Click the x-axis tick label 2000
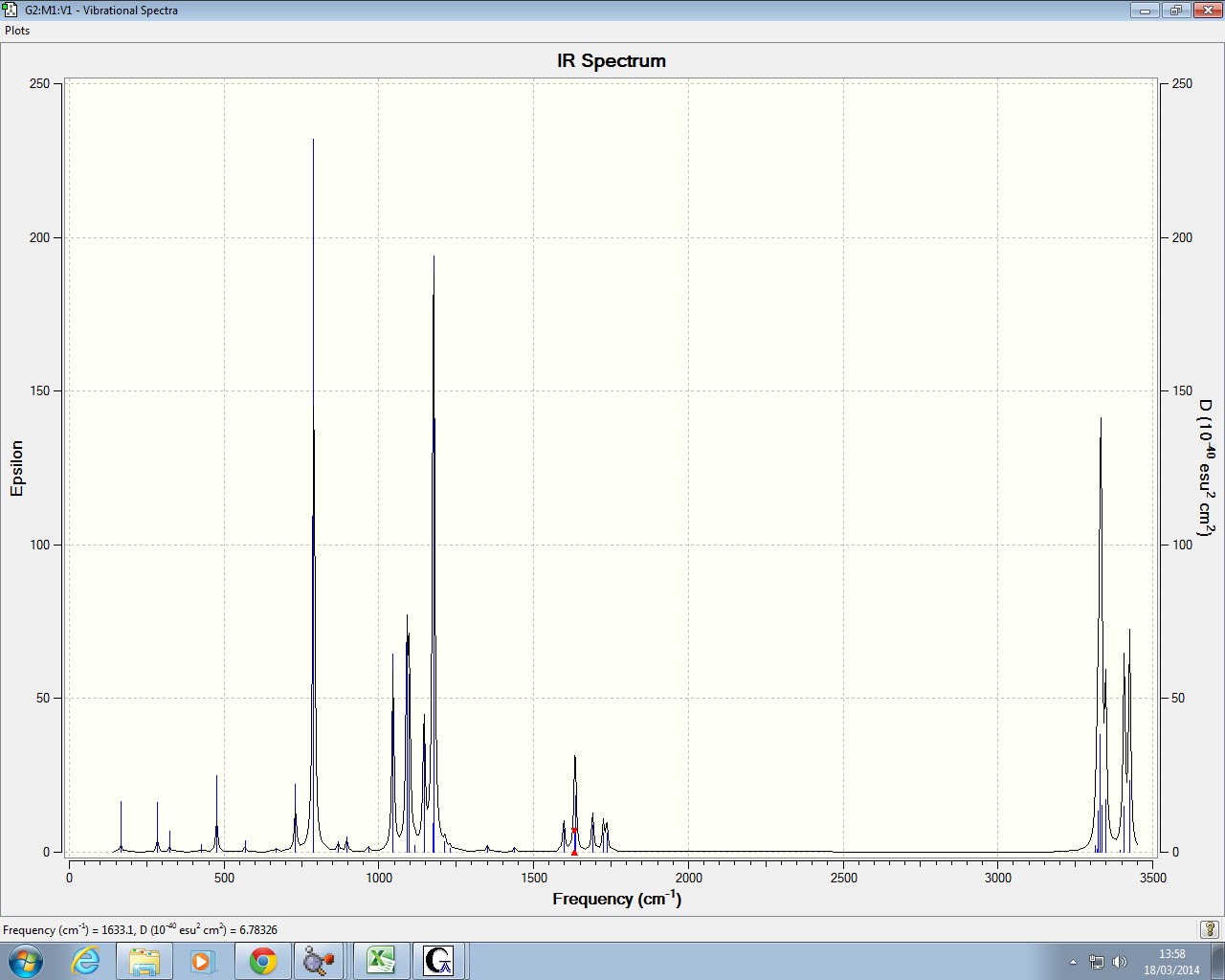The width and height of the screenshot is (1225, 980). (689, 878)
